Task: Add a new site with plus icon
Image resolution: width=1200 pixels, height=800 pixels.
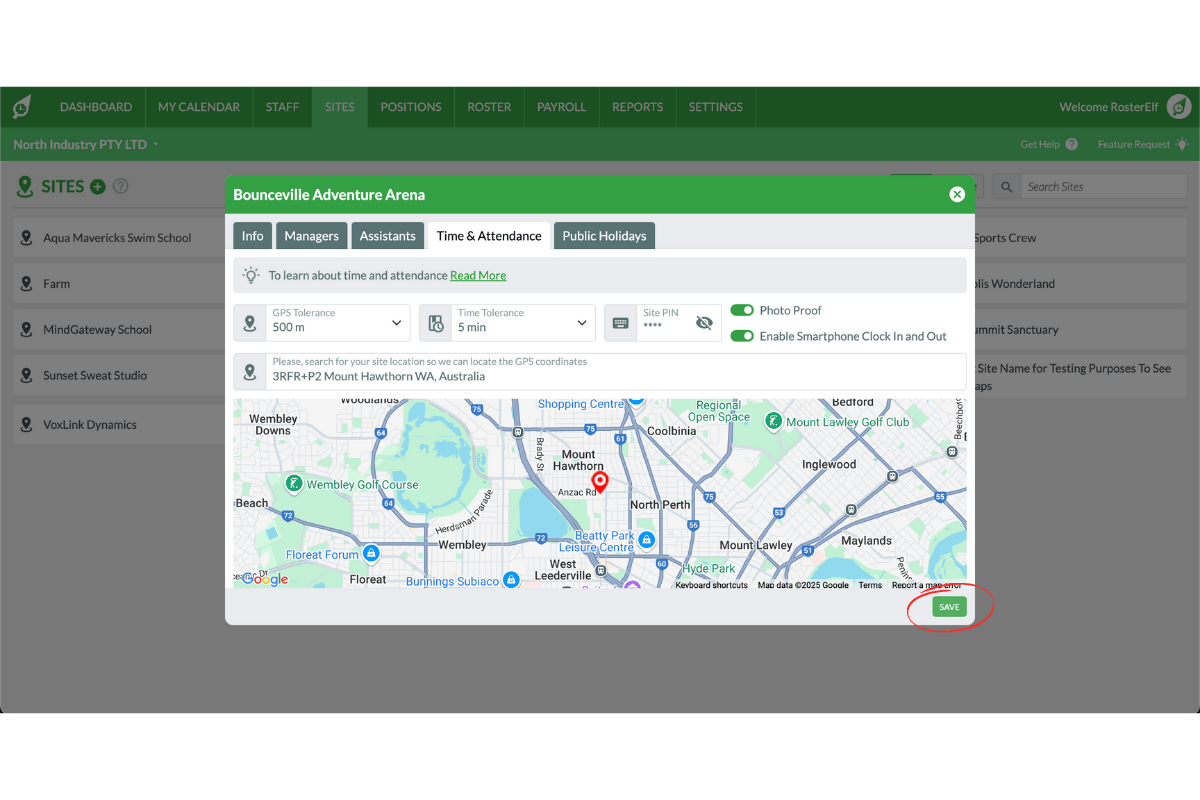Action: point(98,186)
